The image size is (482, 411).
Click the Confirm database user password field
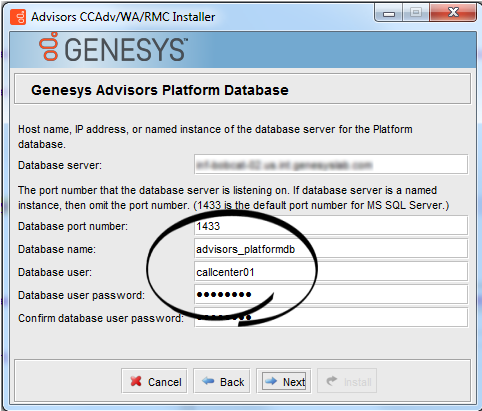click(x=331, y=318)
